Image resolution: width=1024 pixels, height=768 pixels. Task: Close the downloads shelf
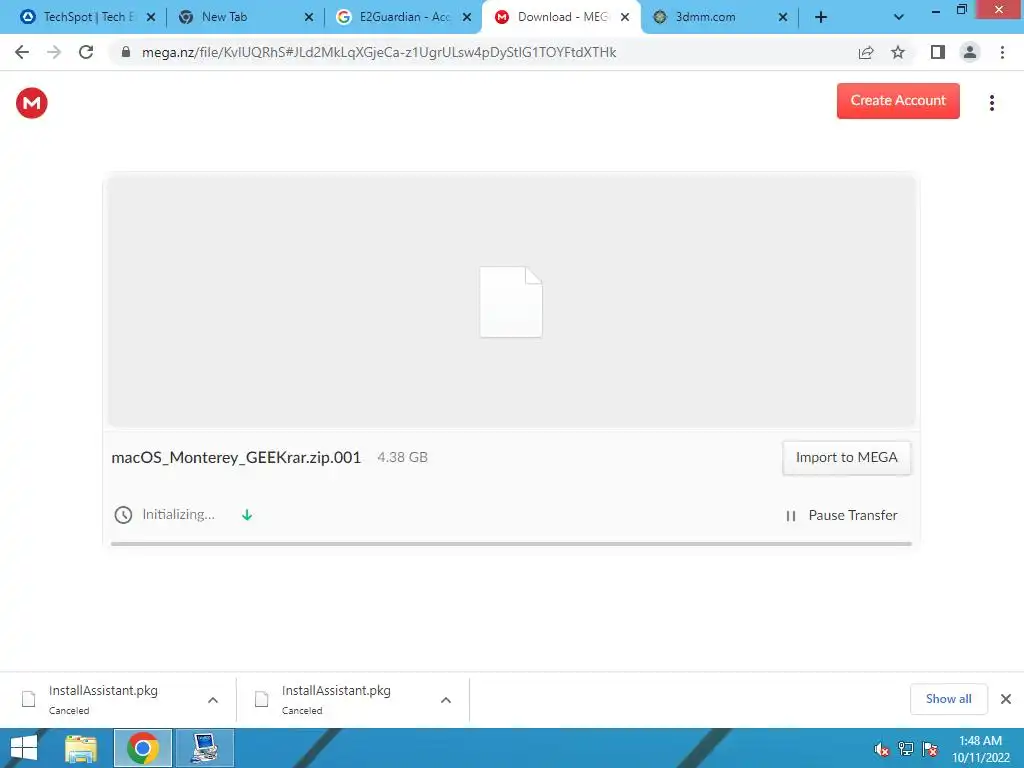tap(1006, 699)
